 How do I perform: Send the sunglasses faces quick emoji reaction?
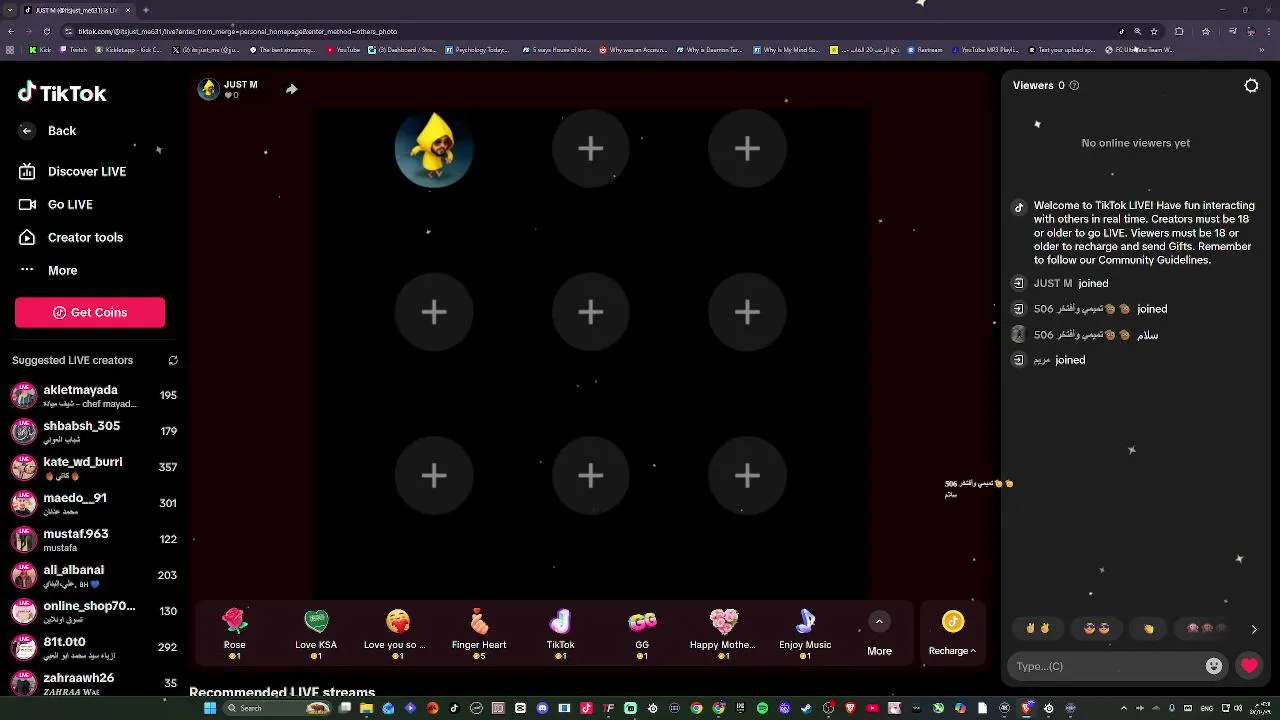[x=1097, y=629]
